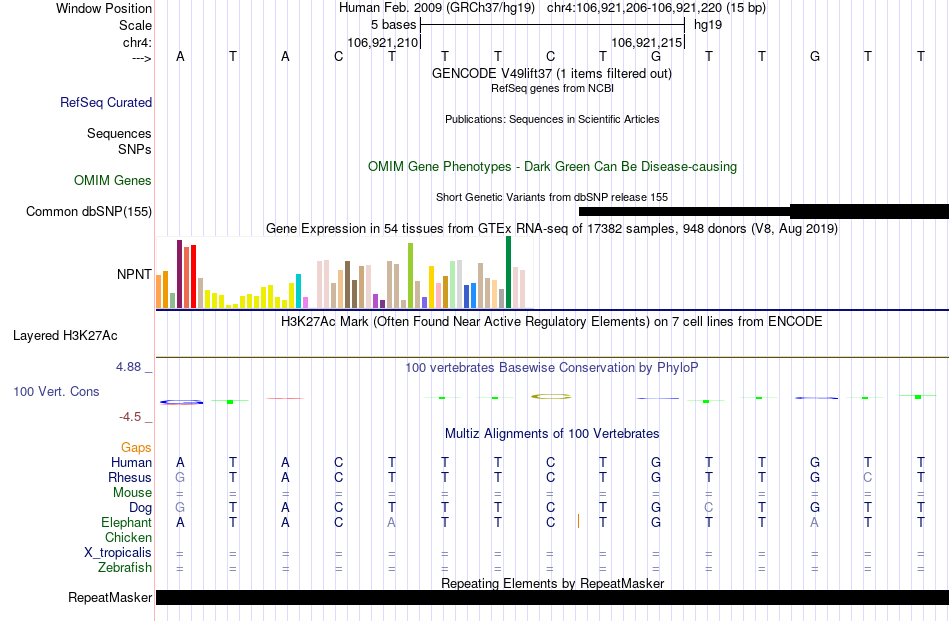Click the tall lime-green GTEx expression bar

(x=410, y=276)
